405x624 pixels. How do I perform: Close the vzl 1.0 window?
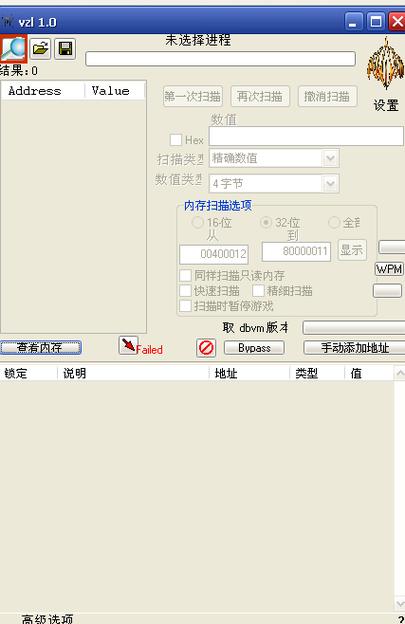(x=397, y=21)
